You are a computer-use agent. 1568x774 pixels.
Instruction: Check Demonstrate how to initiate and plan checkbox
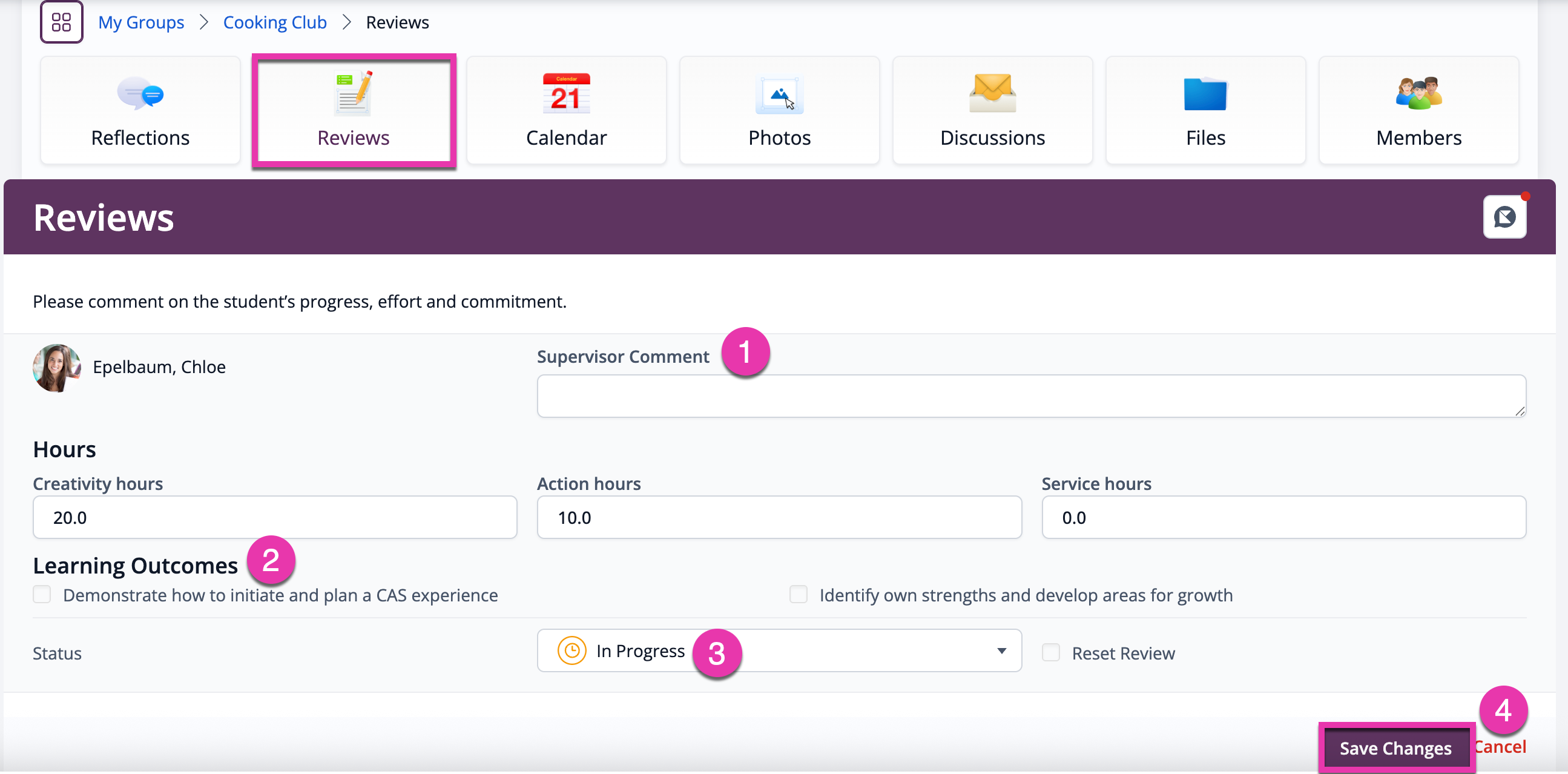[x=42, y=594]
